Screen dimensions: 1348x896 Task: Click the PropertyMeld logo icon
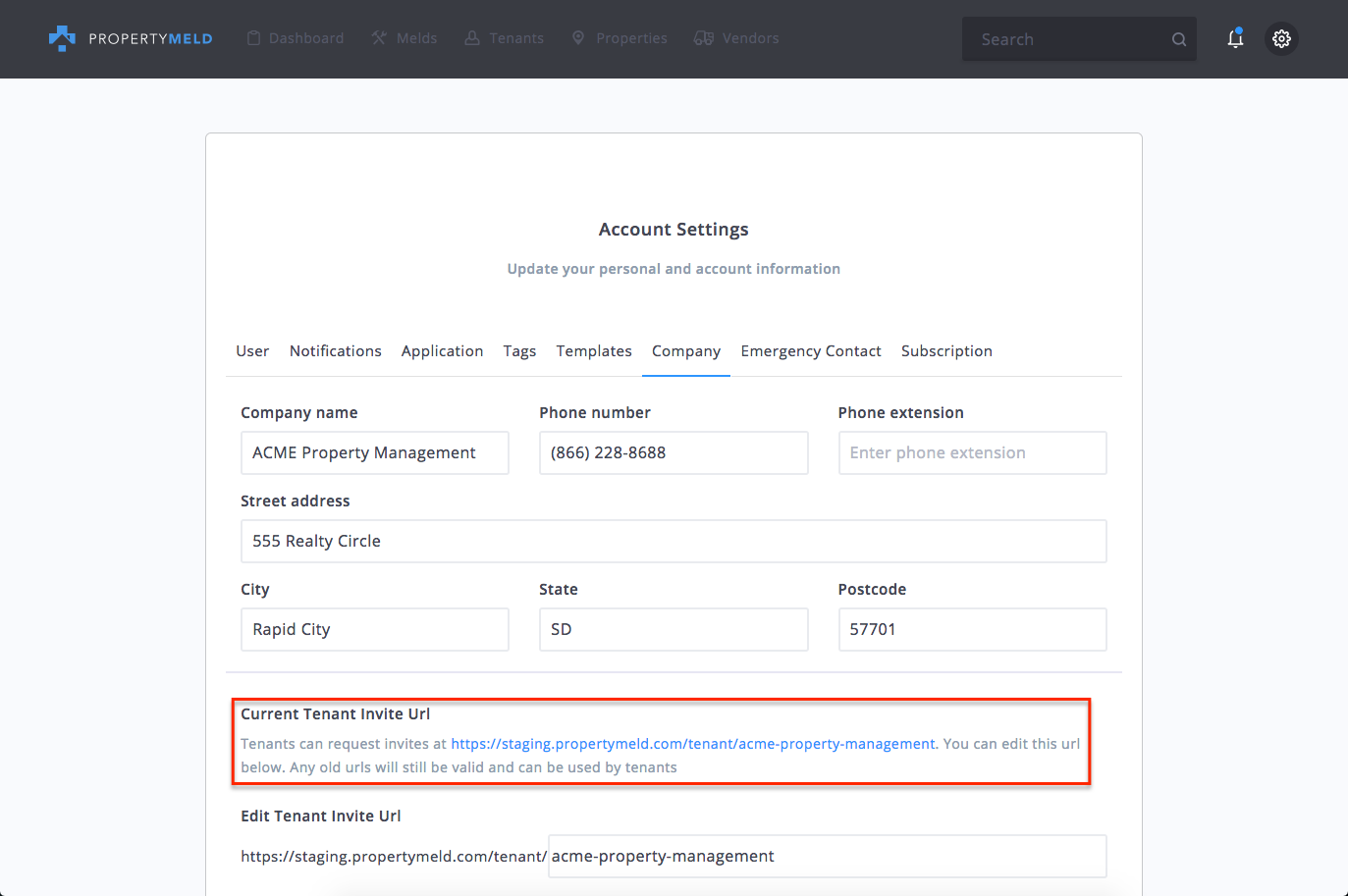(62, 38)
